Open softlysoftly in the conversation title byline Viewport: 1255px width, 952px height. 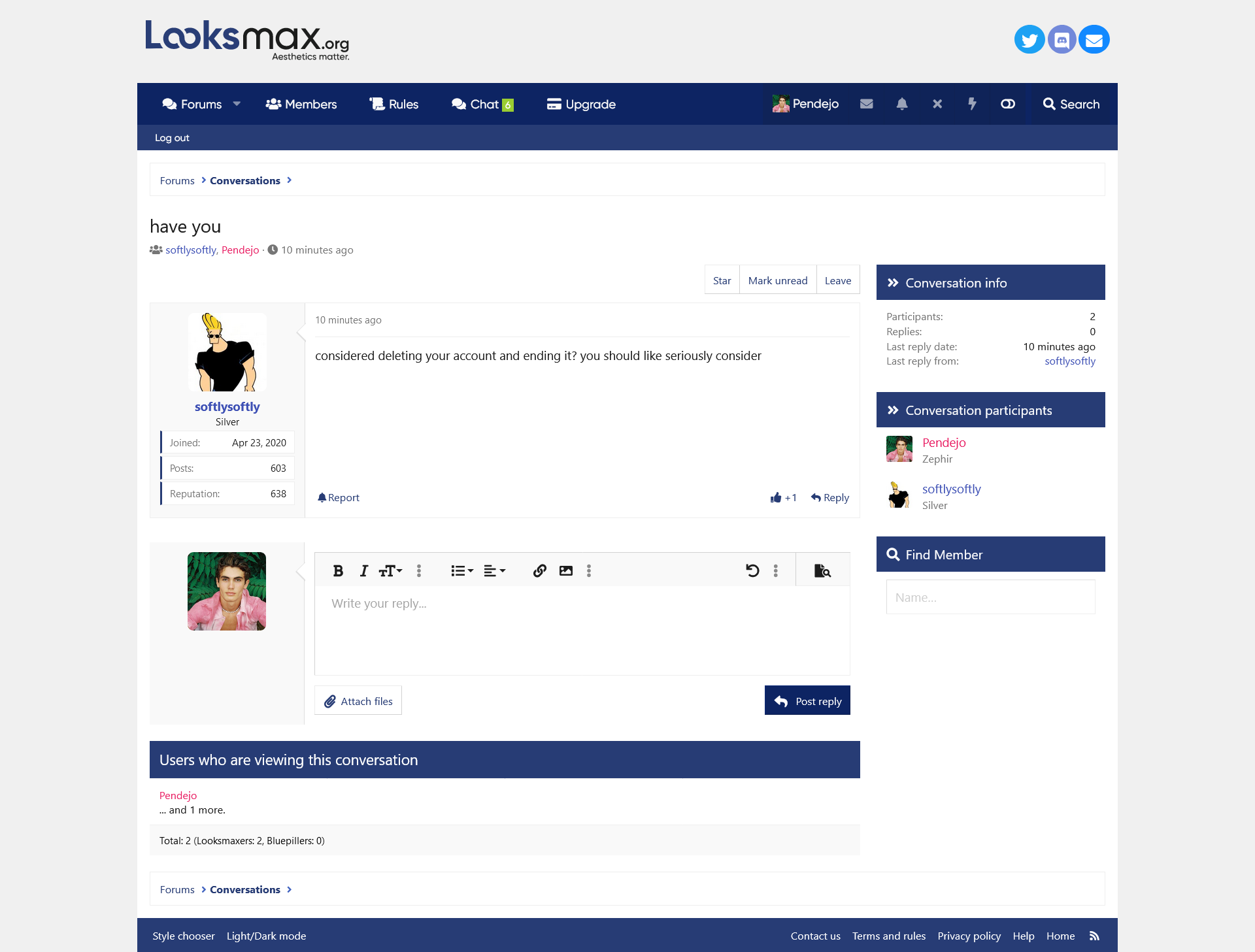pos(190,250)
